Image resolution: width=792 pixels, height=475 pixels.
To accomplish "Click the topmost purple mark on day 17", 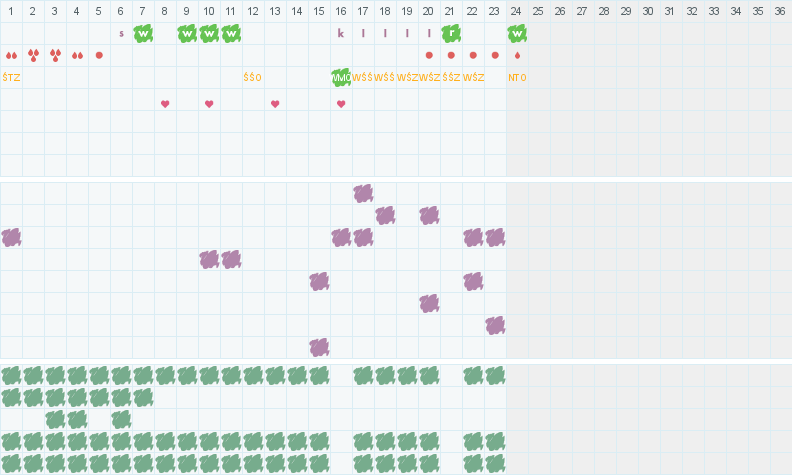I will tap(363, 193).
